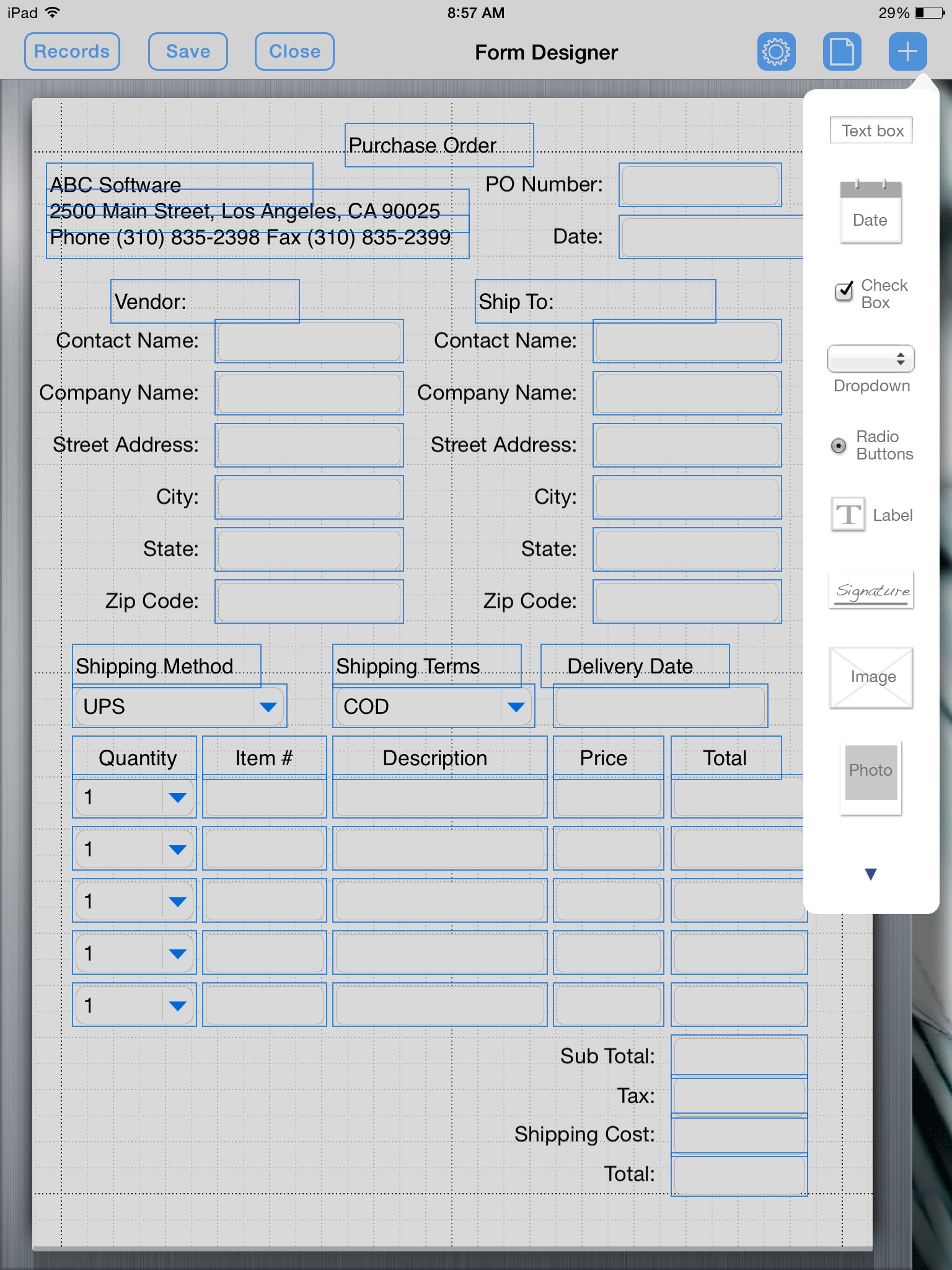Pick the Text box element

tap(871, 130)
